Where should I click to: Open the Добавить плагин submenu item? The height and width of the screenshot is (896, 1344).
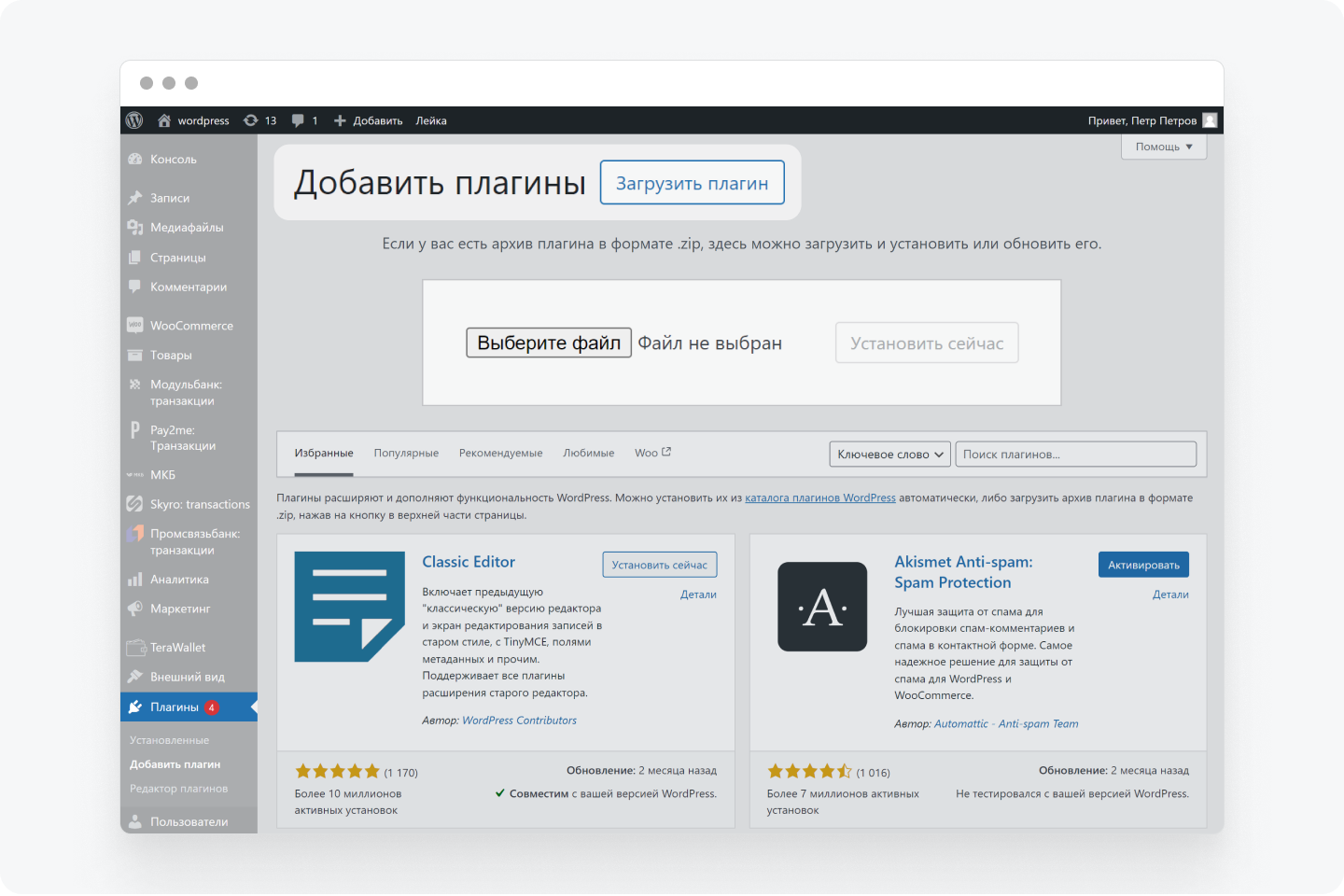tap(175, 764)
